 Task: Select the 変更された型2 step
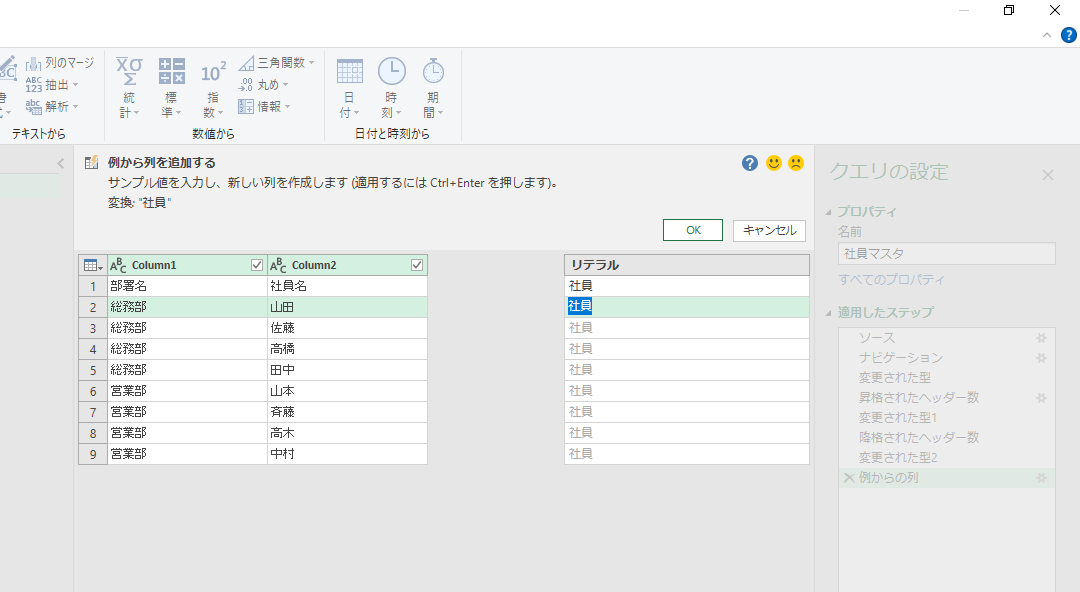[x=946, y=458]
